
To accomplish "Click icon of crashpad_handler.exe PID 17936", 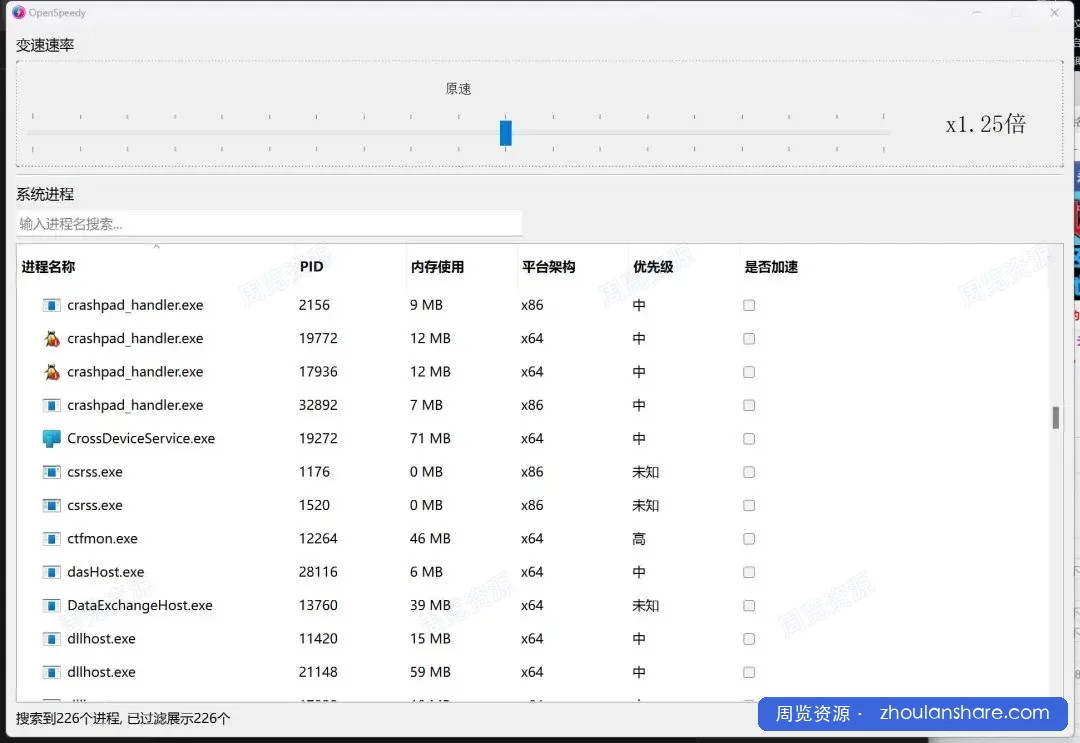I will [x=52, y=372].
